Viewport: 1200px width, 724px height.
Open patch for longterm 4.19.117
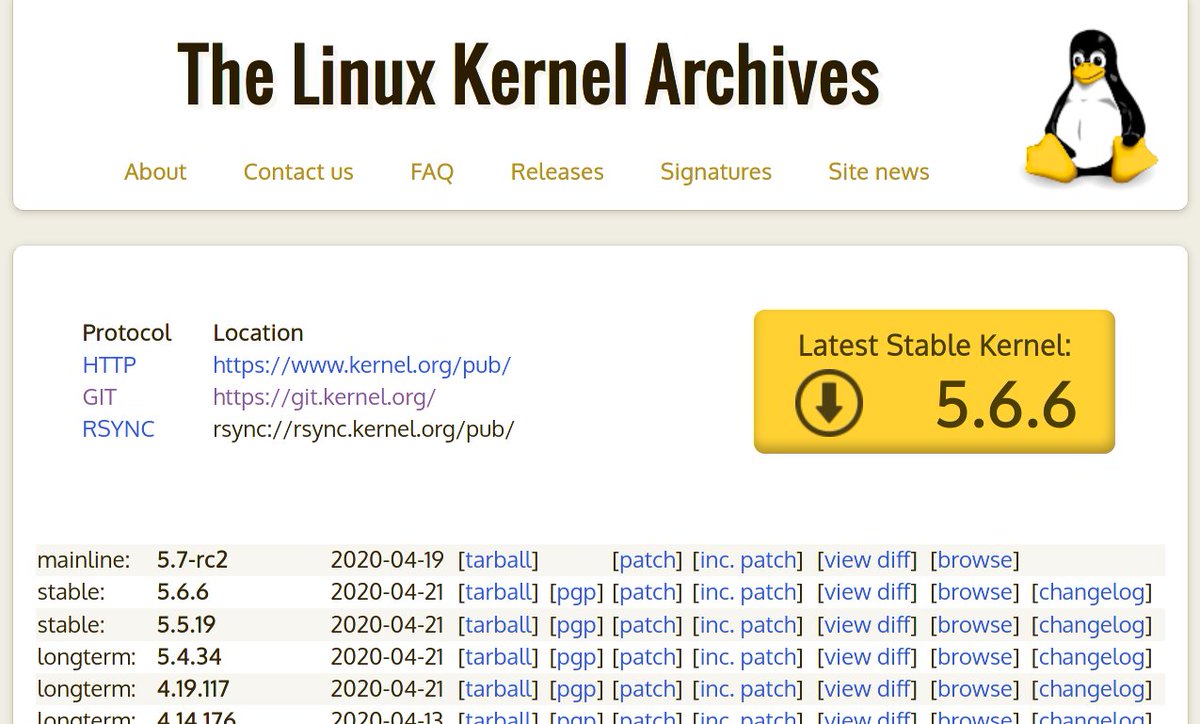[647, 689]
